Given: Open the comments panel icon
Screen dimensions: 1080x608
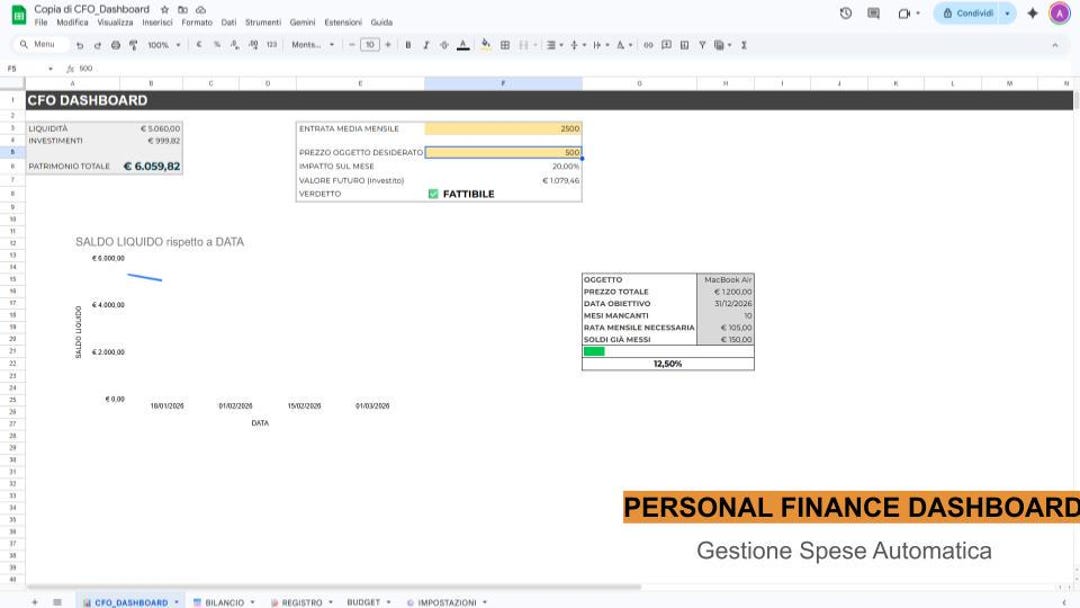Looking at the screenshot, I should pyautogui.click(x=873, y=13).
